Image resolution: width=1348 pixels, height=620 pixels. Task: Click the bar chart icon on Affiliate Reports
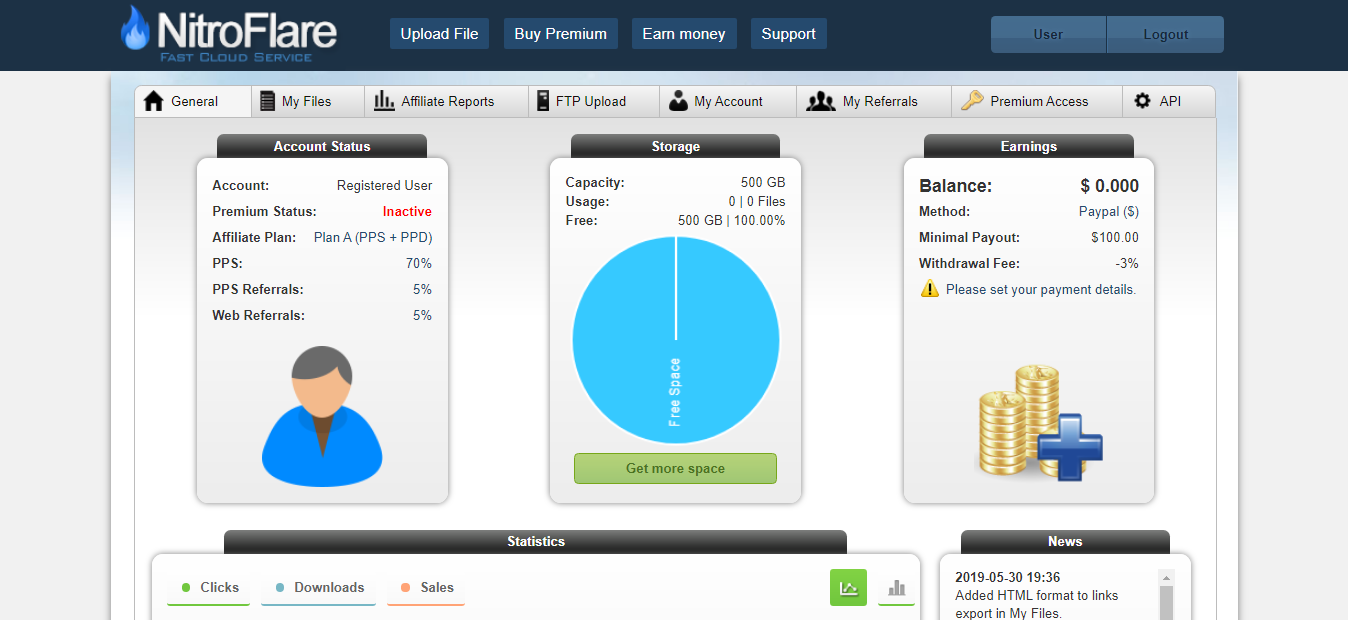[x=384, y=101]
